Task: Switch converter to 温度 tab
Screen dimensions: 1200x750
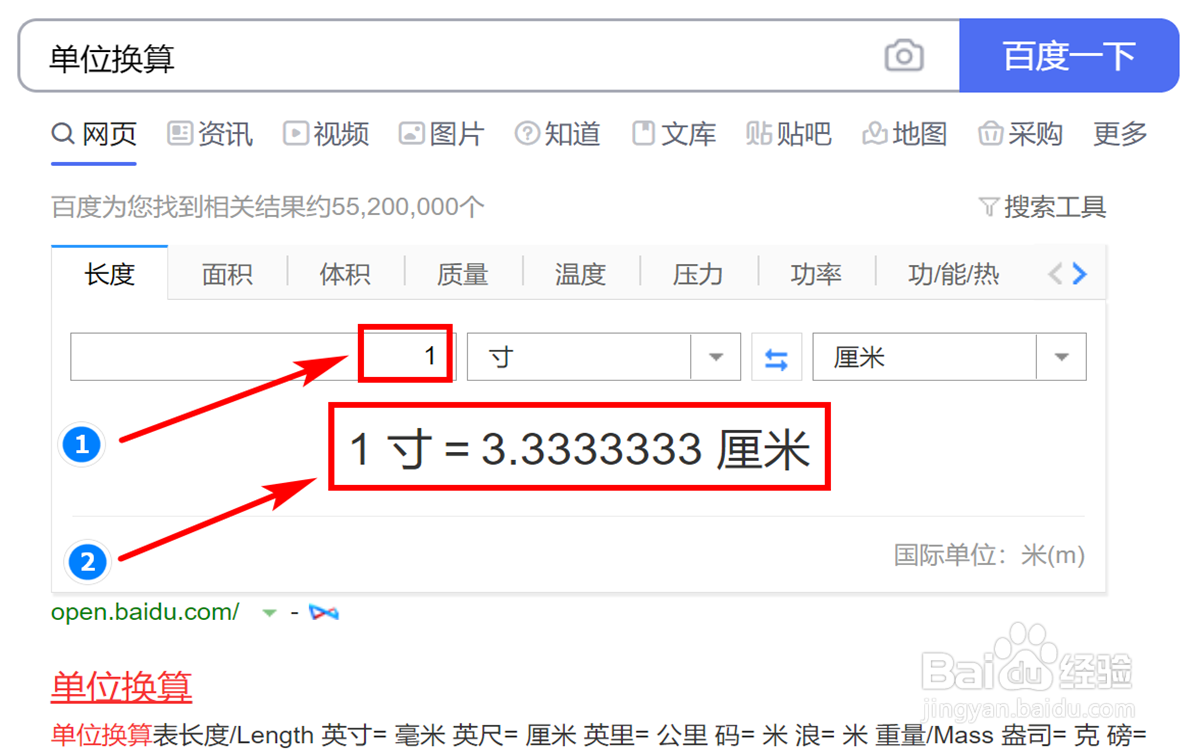Action: tap(580, 273)
